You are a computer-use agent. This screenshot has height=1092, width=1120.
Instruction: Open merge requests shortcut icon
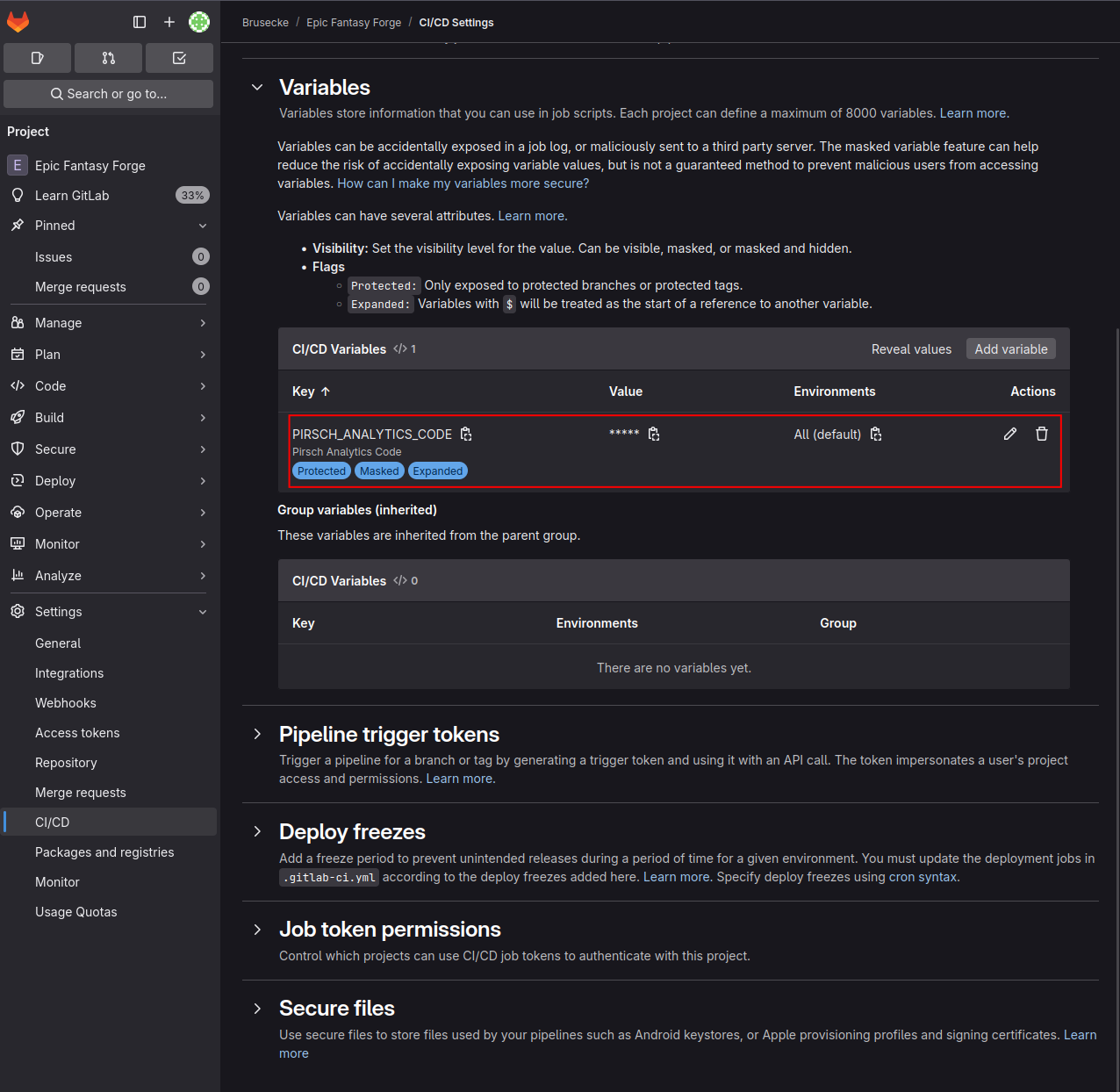coord(109,58)
